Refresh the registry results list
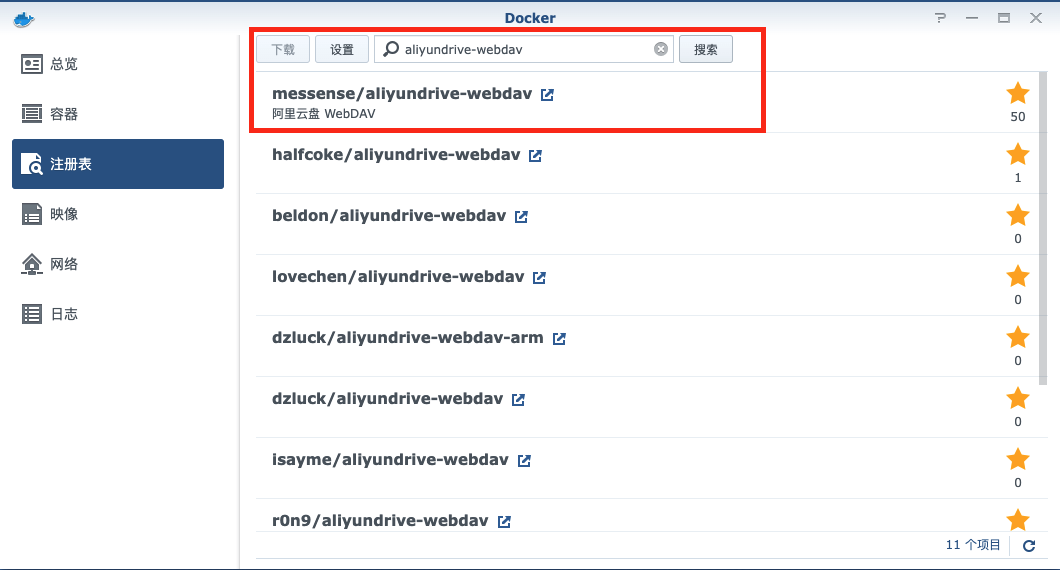Viewport: 1060px width, 570px height. point(1029,546)
